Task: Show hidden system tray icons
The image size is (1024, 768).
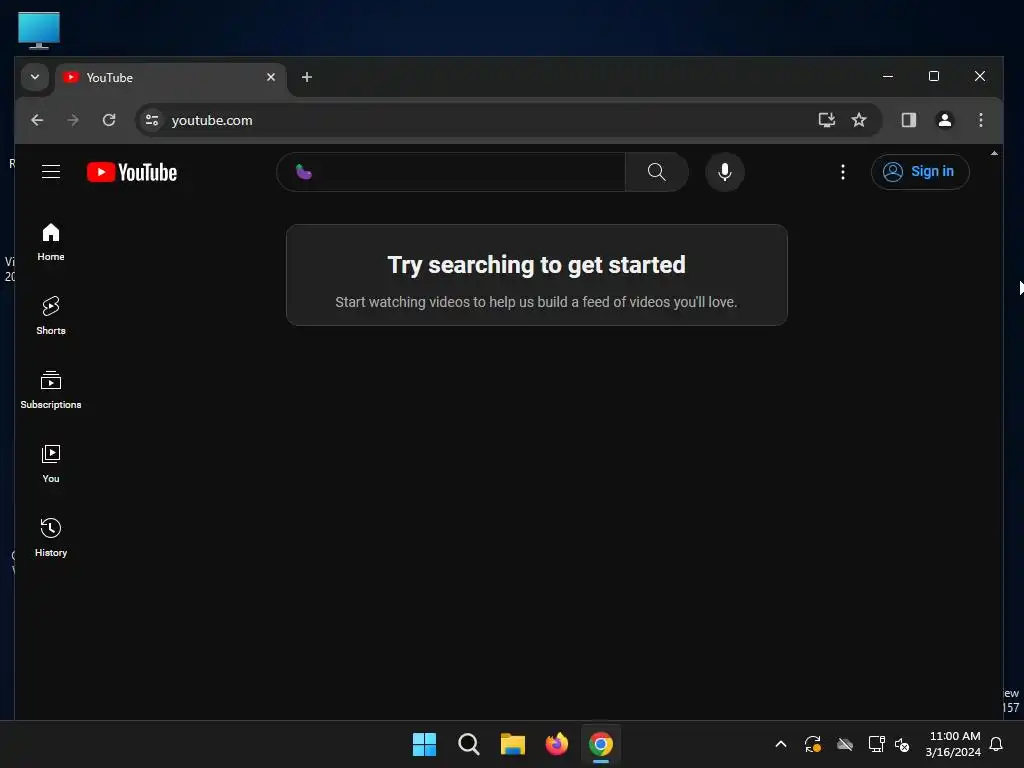Action: click(x=780, y=744)
